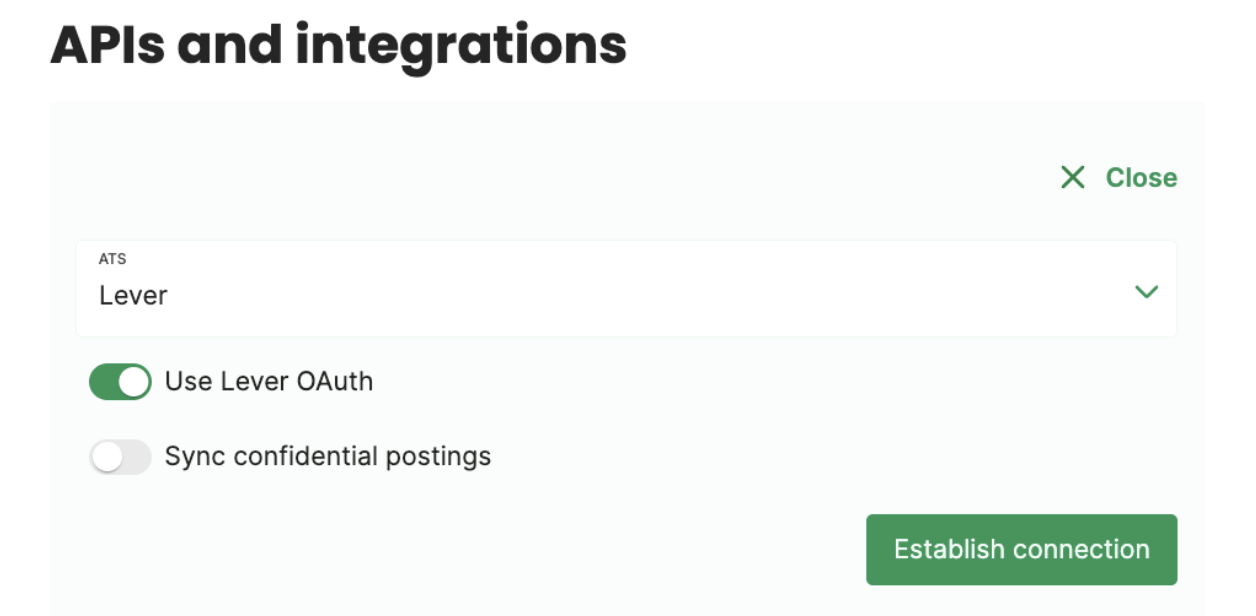Click the close X at top right

pyautogui.click(x=1073, y=178)
